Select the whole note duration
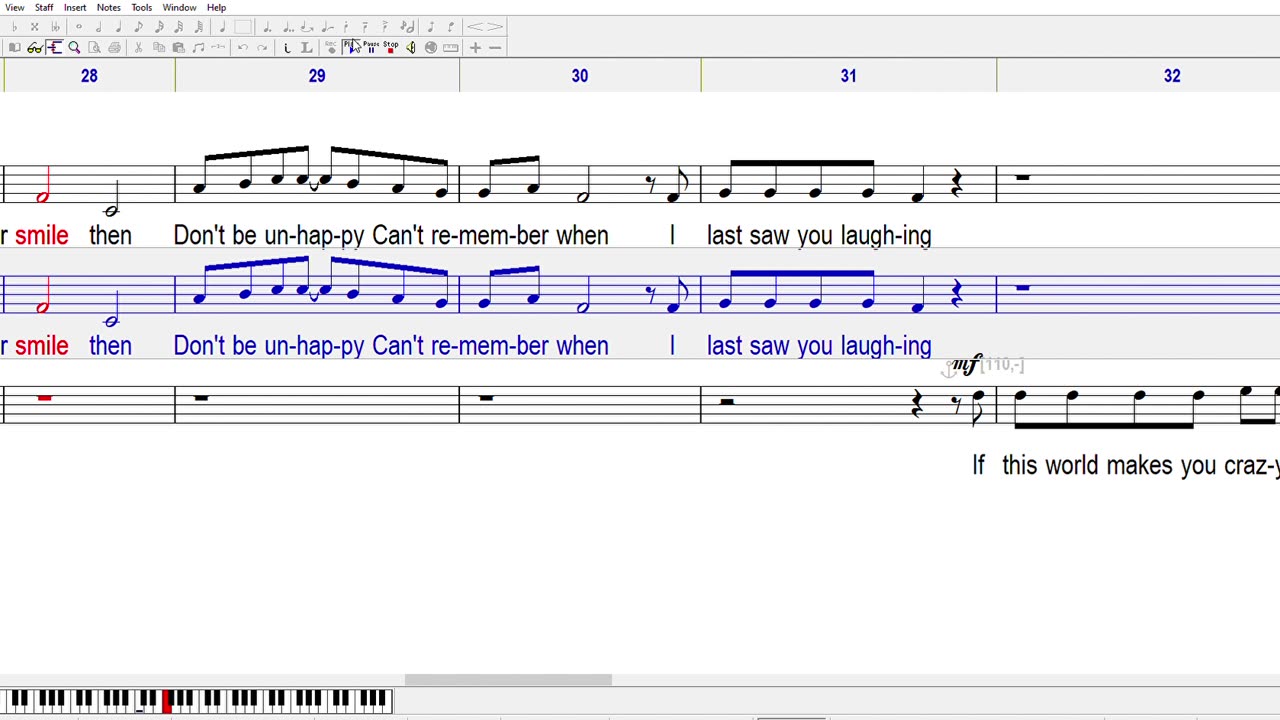 point(79,27)
